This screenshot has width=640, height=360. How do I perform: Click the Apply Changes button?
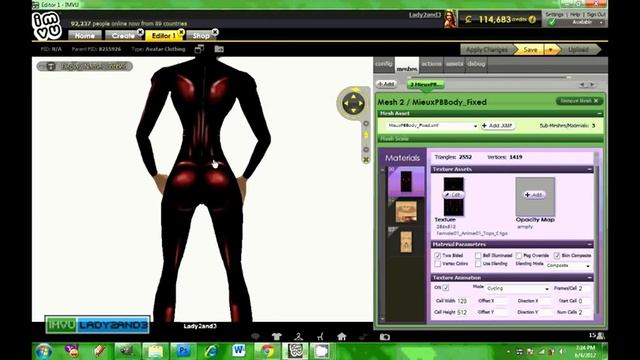(487, 50)
